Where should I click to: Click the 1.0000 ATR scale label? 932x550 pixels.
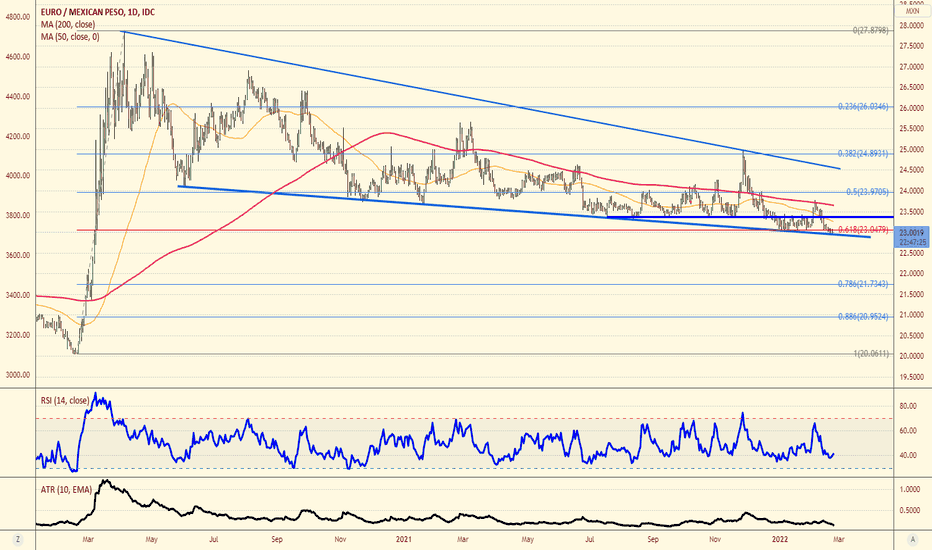910,489
